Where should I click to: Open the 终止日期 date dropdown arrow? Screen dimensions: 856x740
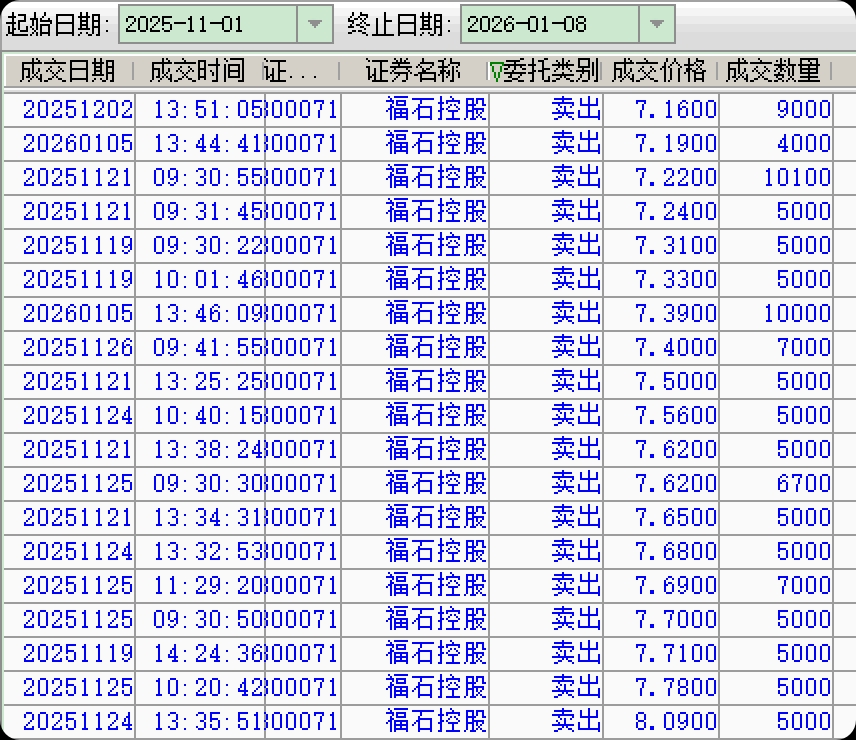[x=657, y=24]
